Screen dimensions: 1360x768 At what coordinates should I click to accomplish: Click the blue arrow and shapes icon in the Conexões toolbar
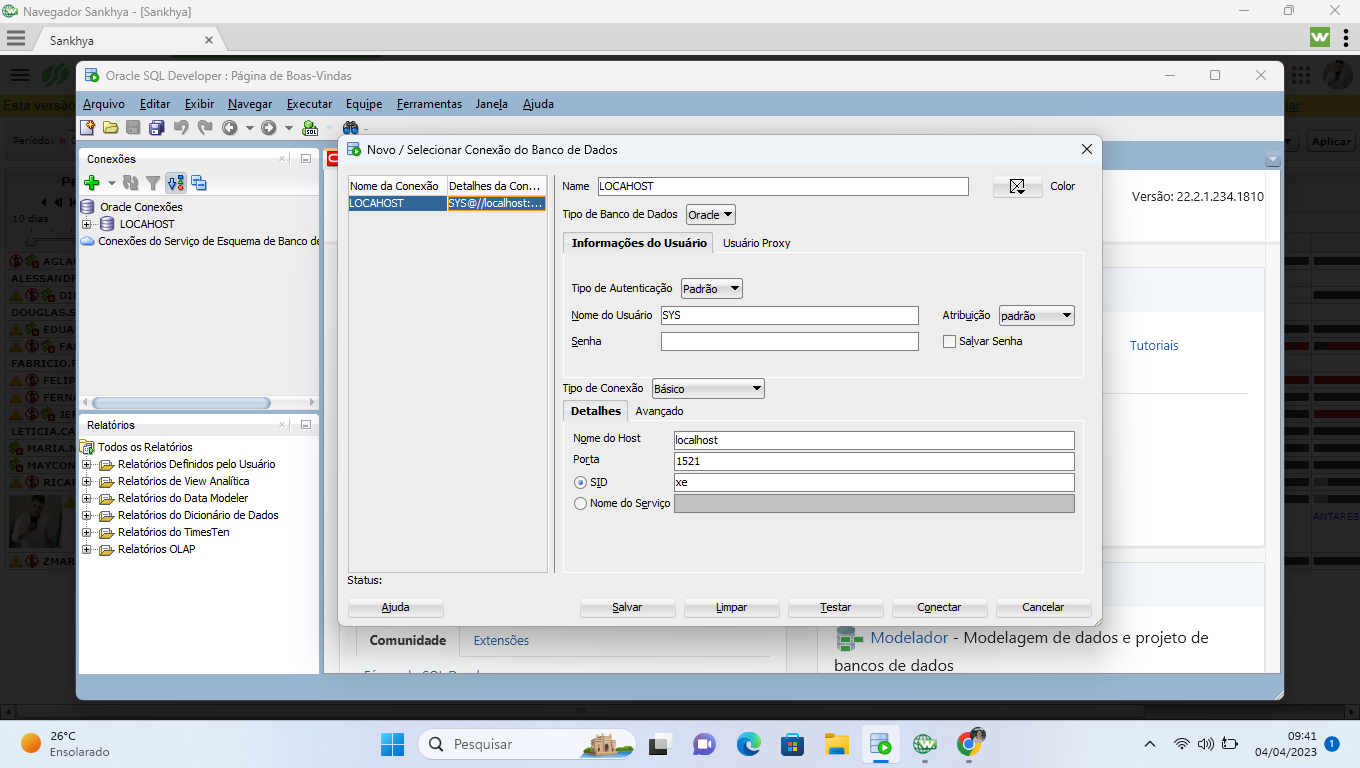pos(175,183)
